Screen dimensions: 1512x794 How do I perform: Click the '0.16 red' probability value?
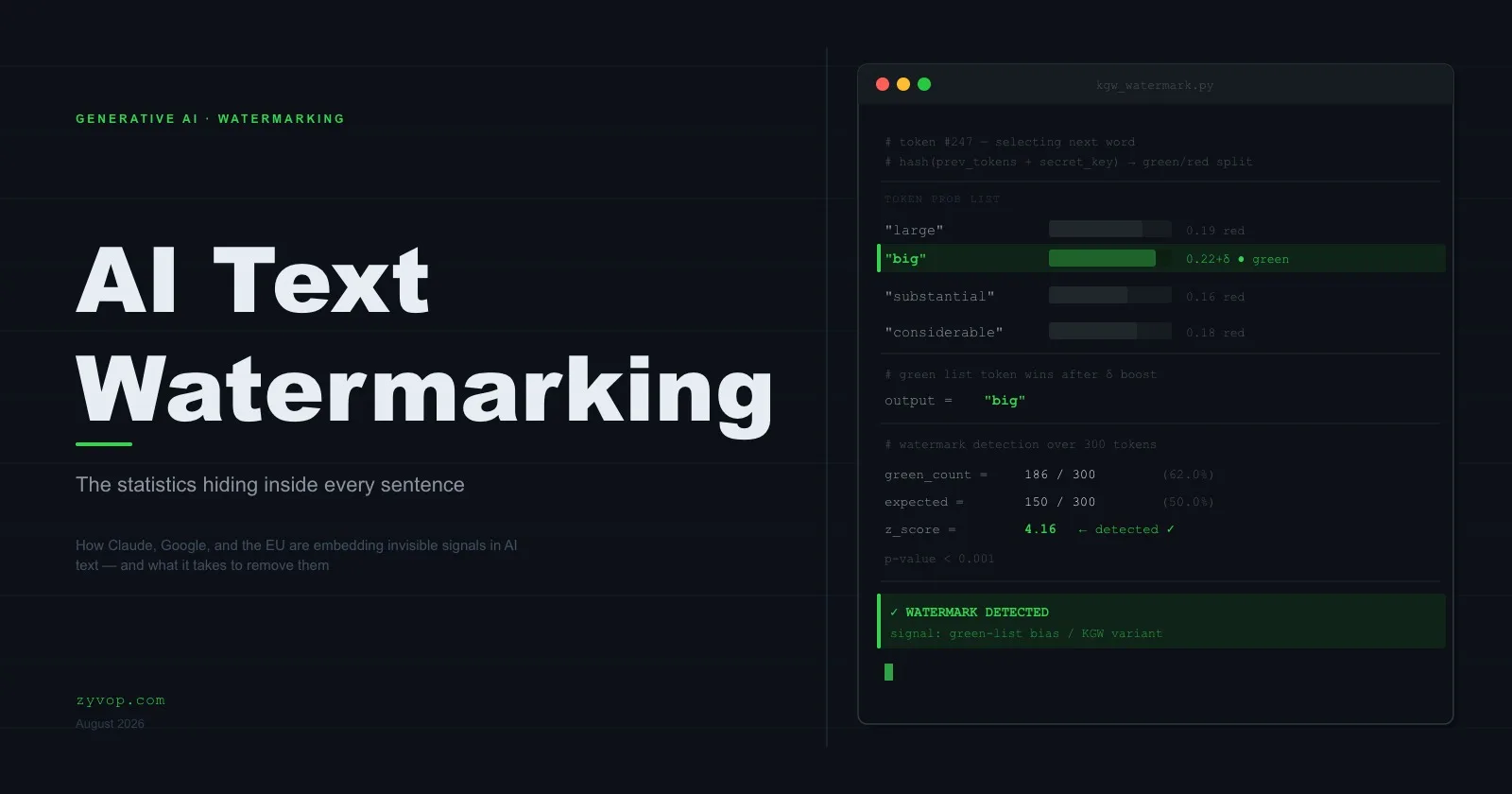[x=1215, y=297]
